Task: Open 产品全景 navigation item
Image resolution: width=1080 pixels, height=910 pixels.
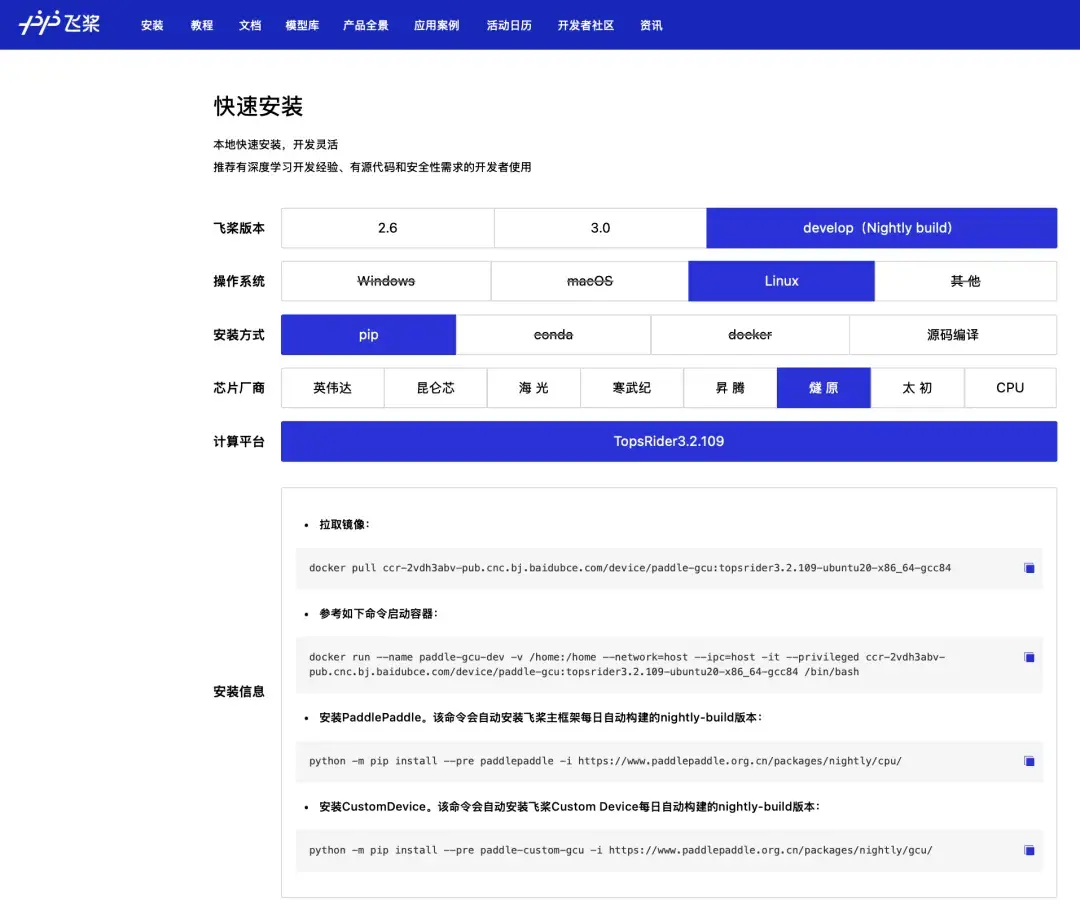Action: [366, 25]
